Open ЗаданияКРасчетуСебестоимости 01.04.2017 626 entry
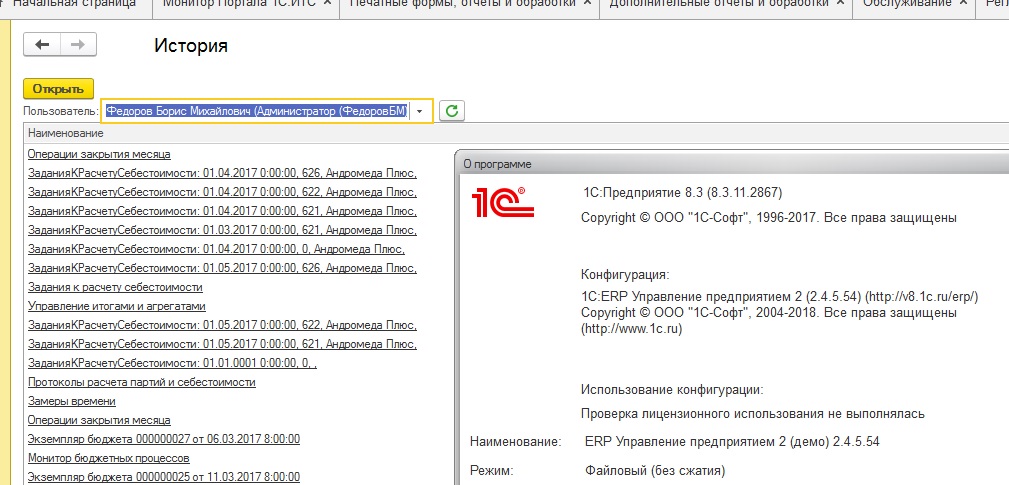The width and height of the screenshot is (1009, 485). (222, 173)
